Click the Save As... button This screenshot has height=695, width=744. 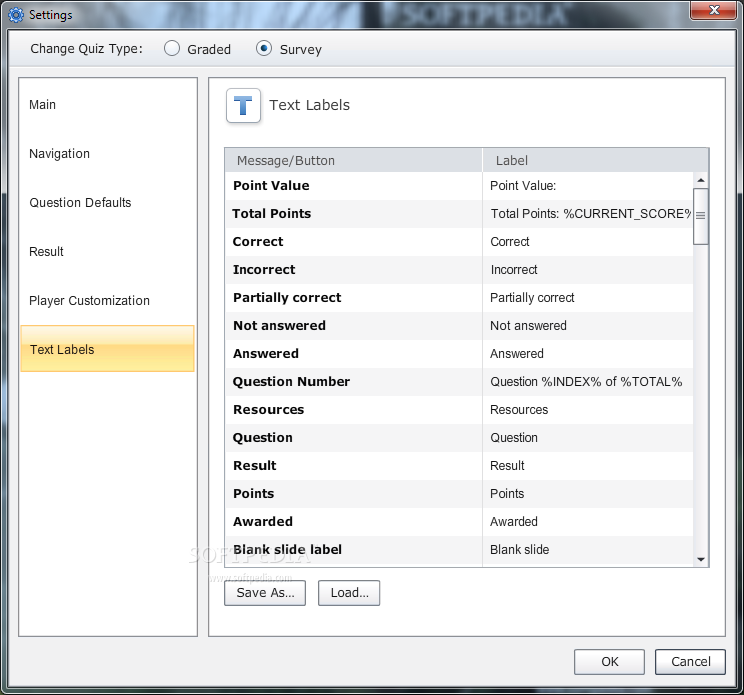point(265,593)
